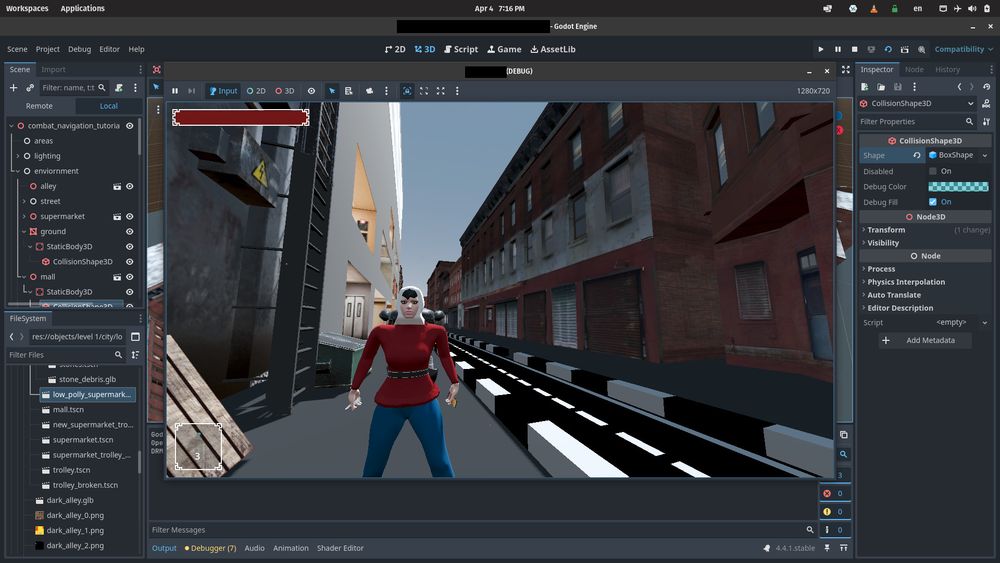Run the project with the play icon
Image resolution: width=1000 pixels, height=563 pixels.
click(x=820, y=49)
